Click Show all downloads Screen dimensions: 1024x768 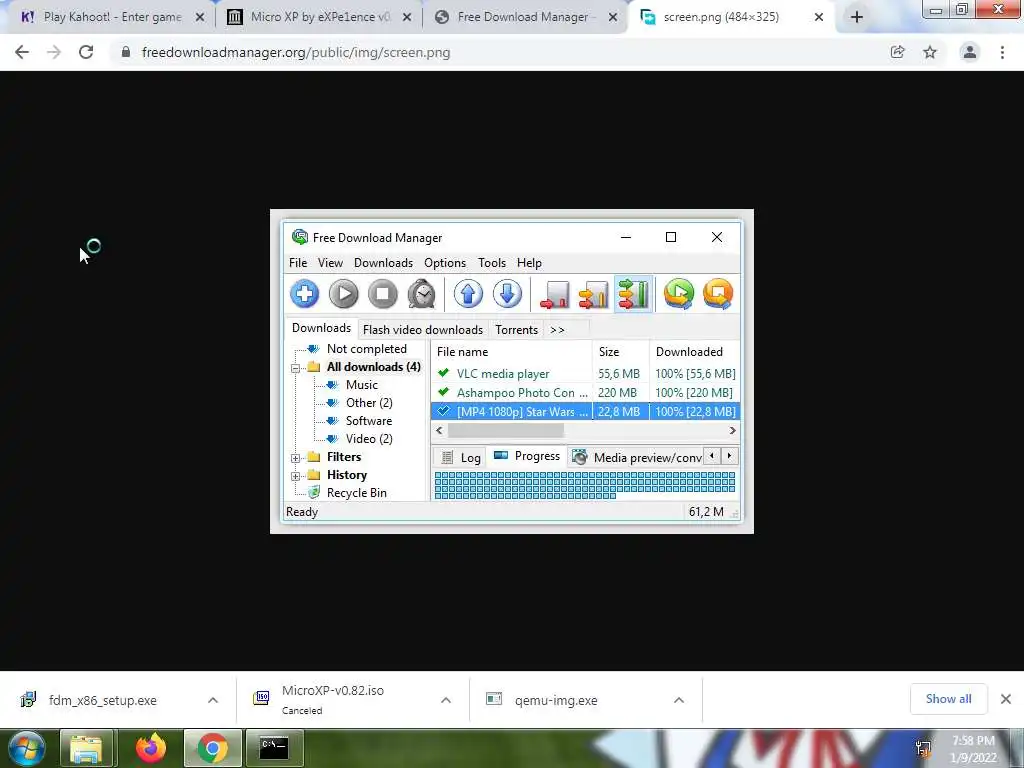(948, 699)
